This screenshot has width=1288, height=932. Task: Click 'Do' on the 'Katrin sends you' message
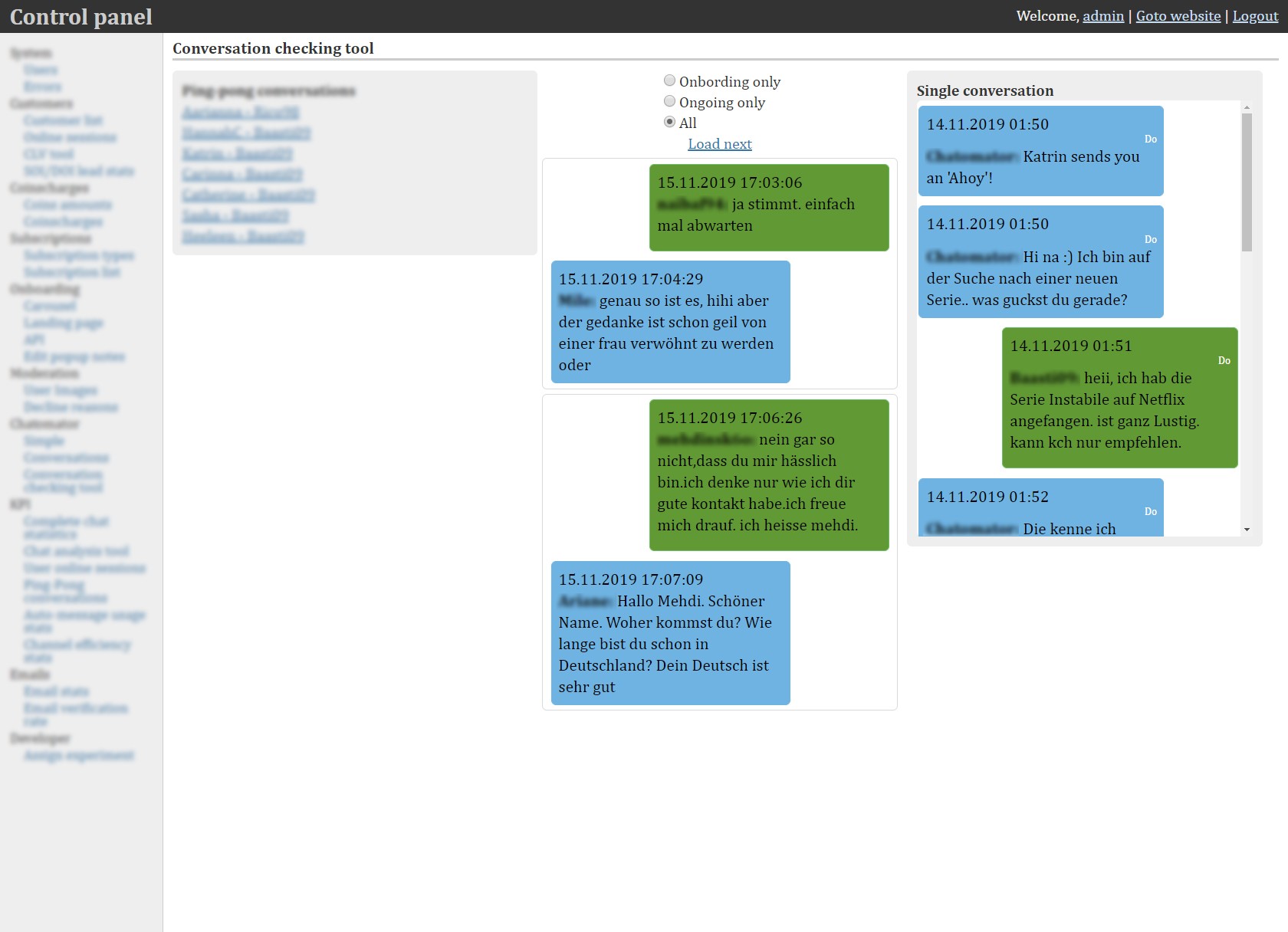pyautogui.click(x=1150, y=139)
